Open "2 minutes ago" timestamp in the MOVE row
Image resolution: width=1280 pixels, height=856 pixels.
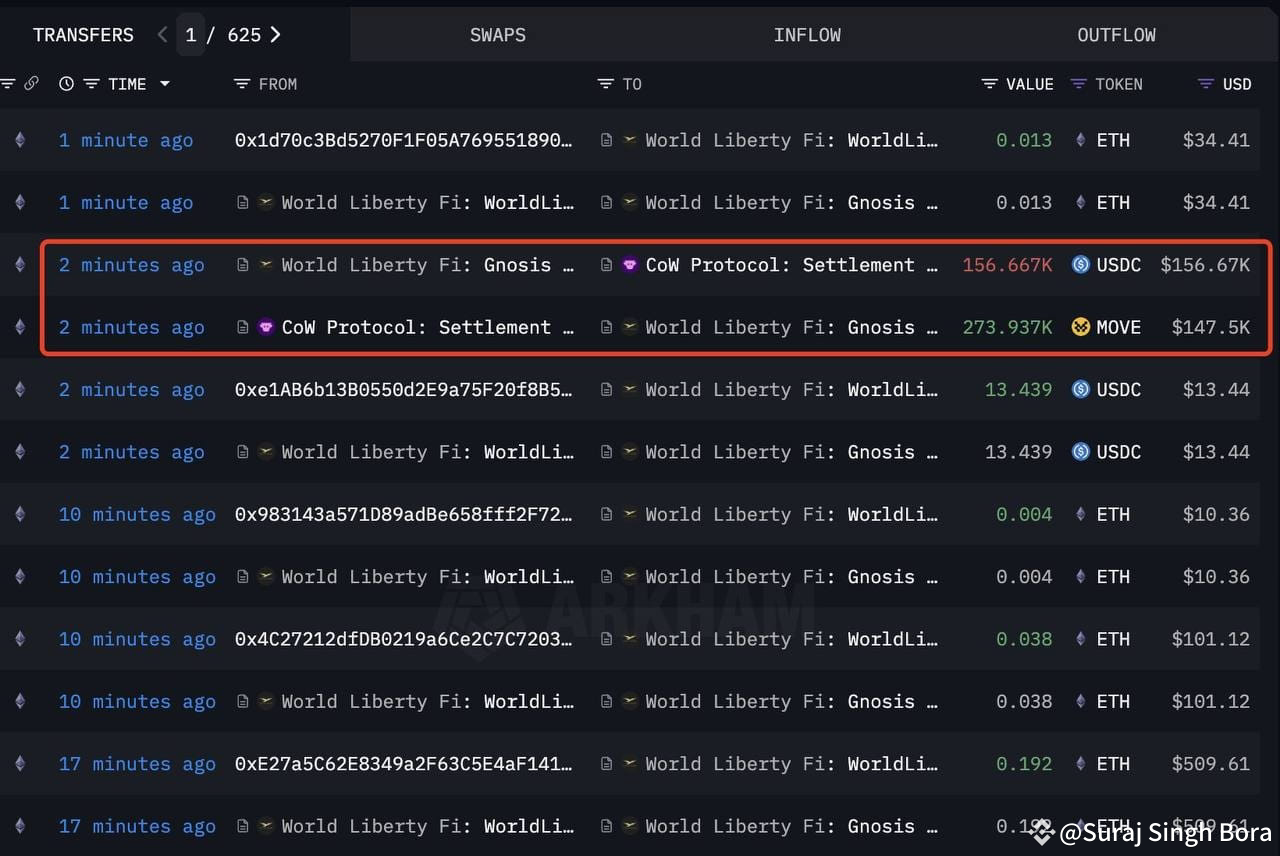131,327
